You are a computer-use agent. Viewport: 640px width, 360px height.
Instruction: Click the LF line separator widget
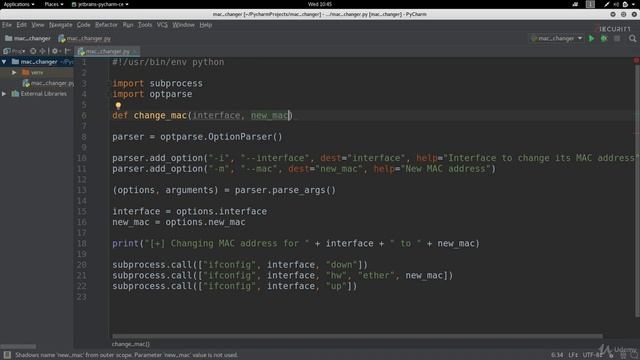pyautogui.click(x=573, y=355)
